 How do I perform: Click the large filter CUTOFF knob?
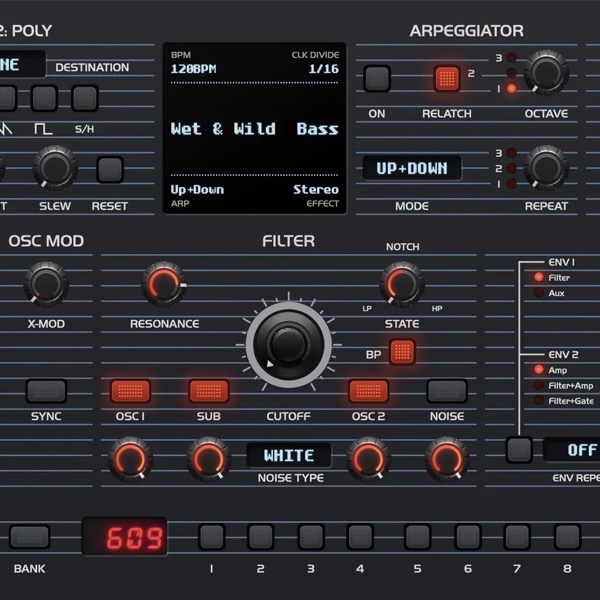[x=288, y=344]
